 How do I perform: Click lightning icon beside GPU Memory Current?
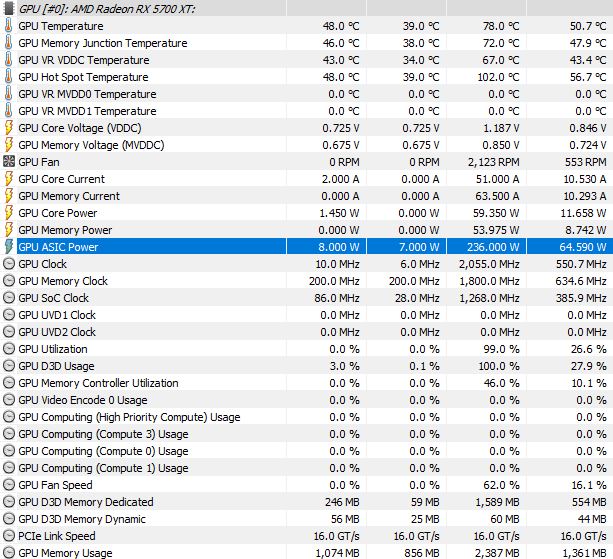(x=9, y=196)
